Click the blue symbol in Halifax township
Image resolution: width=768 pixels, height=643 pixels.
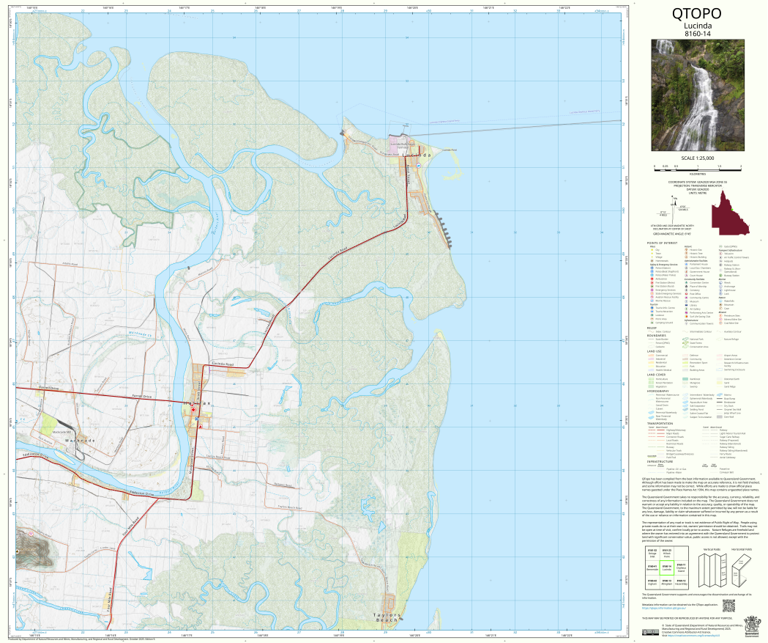coord(196,419)
